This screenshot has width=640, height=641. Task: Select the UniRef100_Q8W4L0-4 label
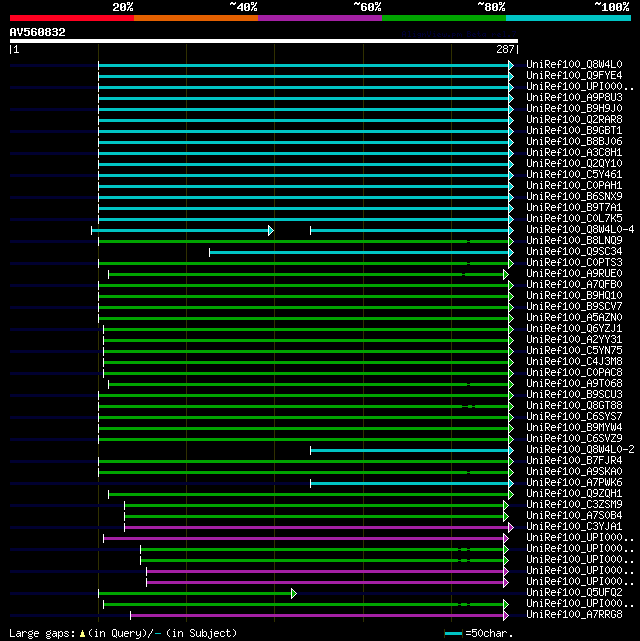pos(580,230)
